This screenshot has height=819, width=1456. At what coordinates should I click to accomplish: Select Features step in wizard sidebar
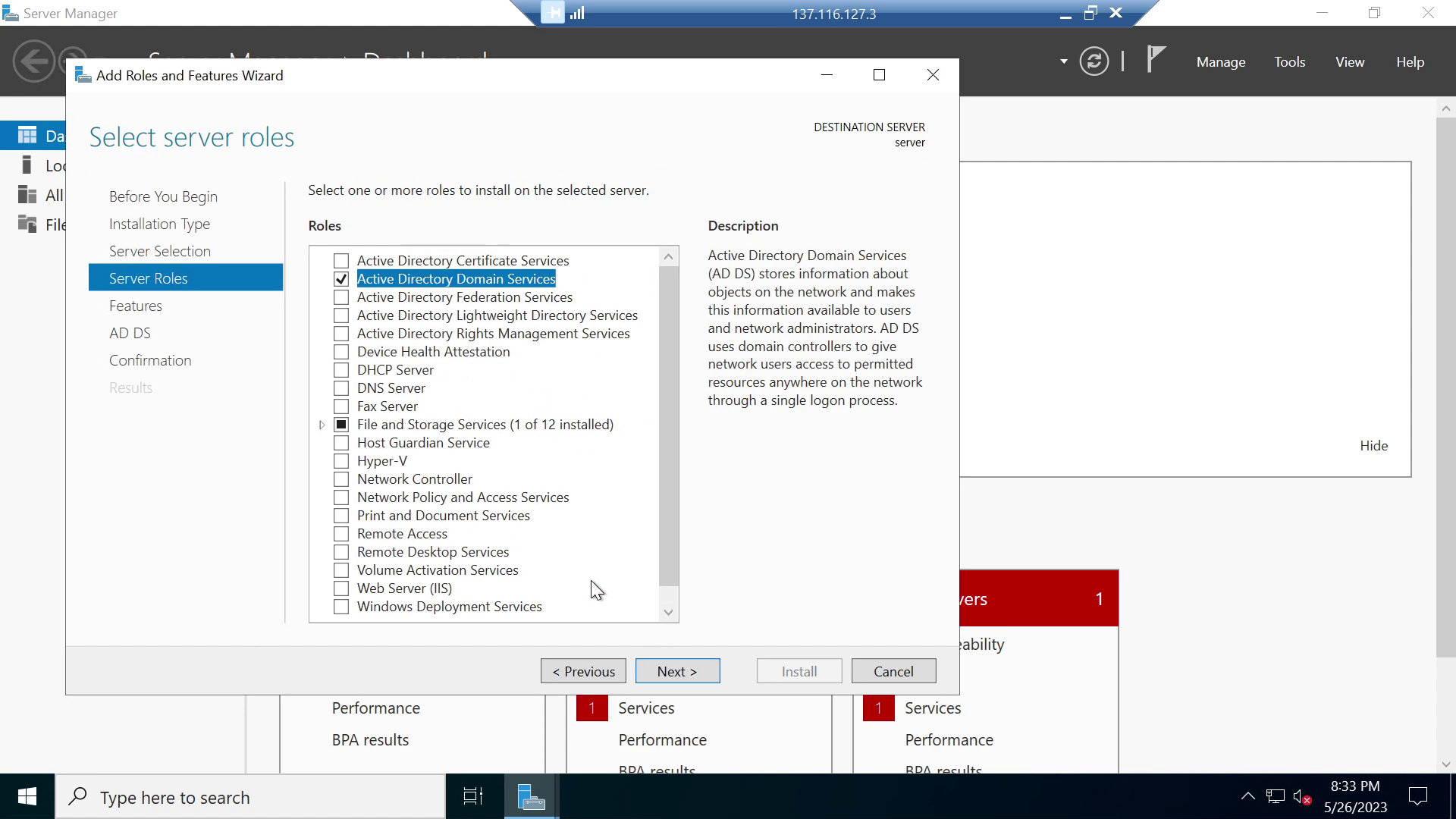(136, 305)
